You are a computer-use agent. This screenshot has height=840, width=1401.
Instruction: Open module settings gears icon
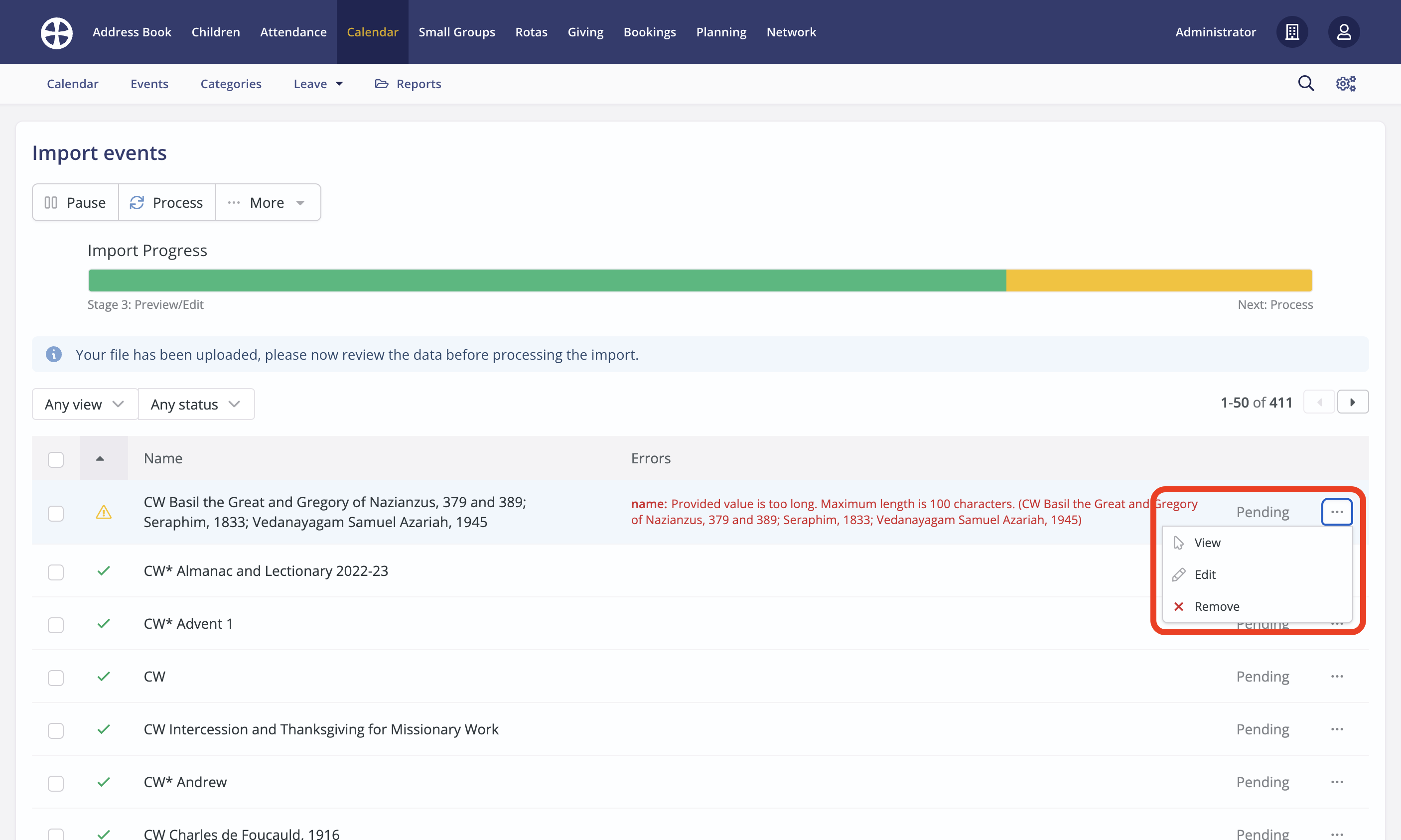point(1346,84)
